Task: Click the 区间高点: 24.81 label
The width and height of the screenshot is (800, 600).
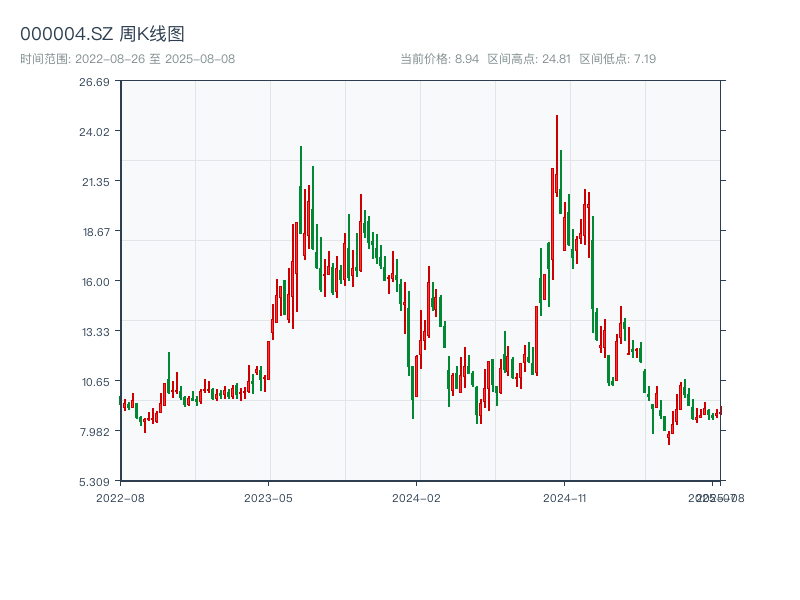Action: [x=529, y=59]
